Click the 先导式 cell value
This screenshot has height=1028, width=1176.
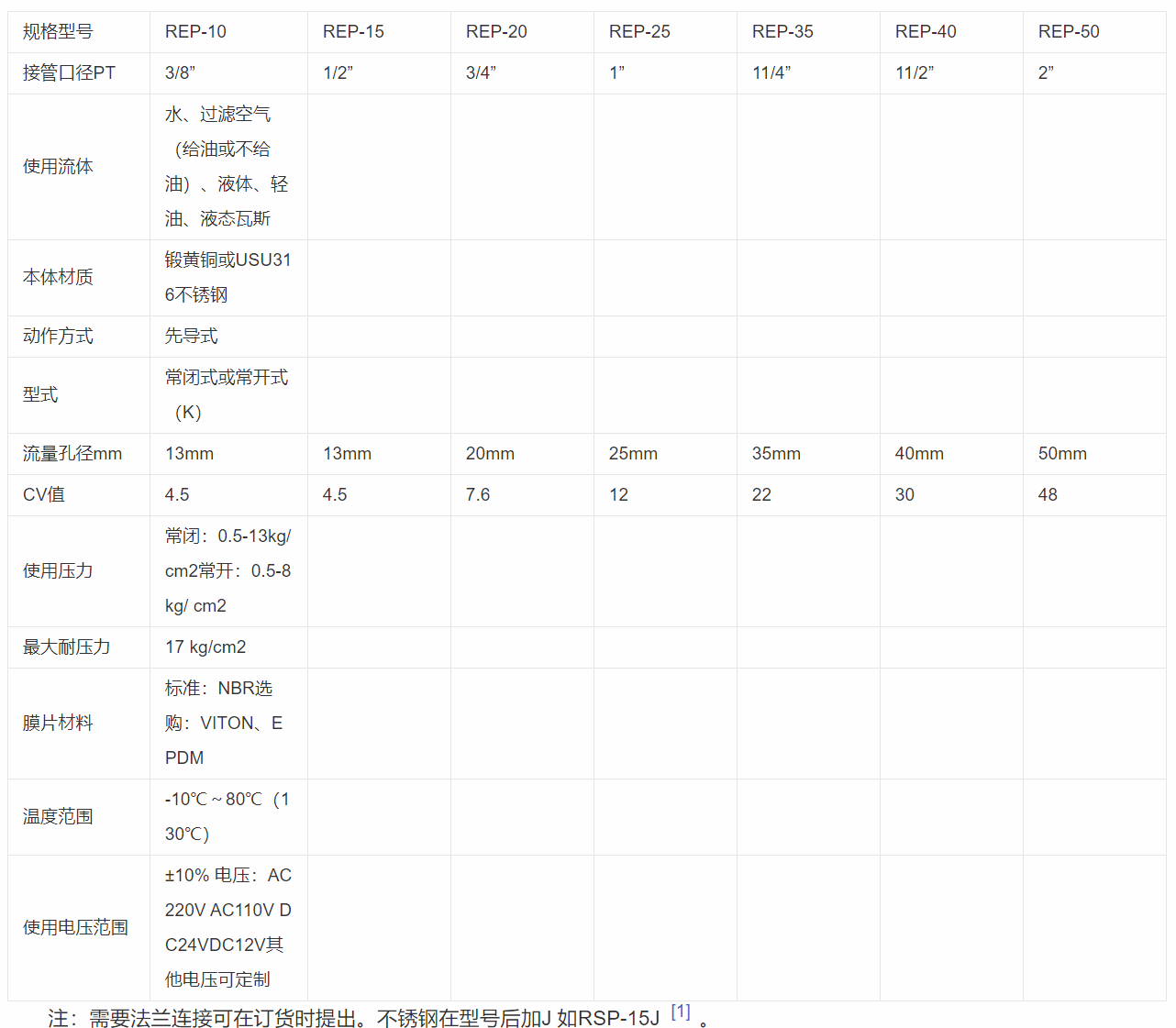pos(191,337)
